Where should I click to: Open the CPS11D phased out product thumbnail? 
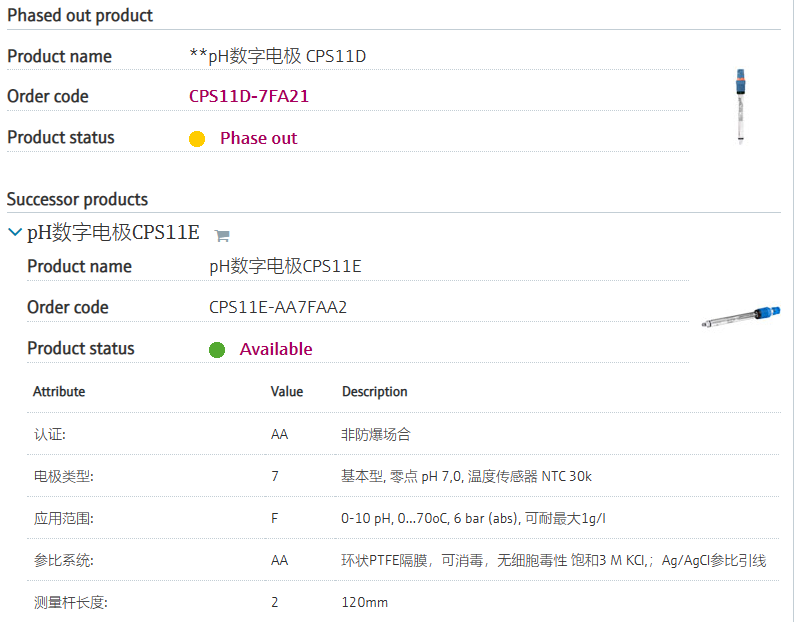(740, 106)
